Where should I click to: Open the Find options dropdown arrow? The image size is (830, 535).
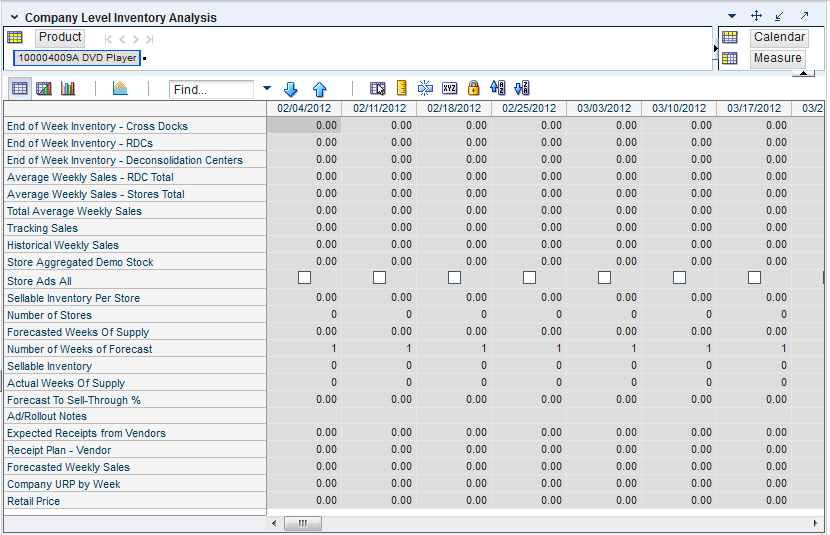click(x=267, y=89)
